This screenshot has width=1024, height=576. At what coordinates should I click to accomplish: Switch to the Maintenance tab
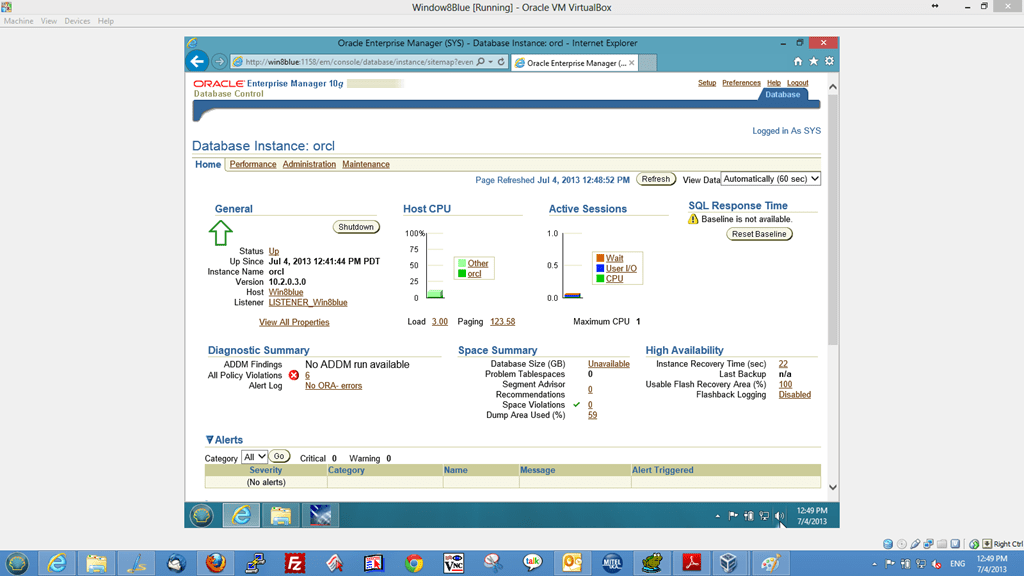click(x=366, y=165)
